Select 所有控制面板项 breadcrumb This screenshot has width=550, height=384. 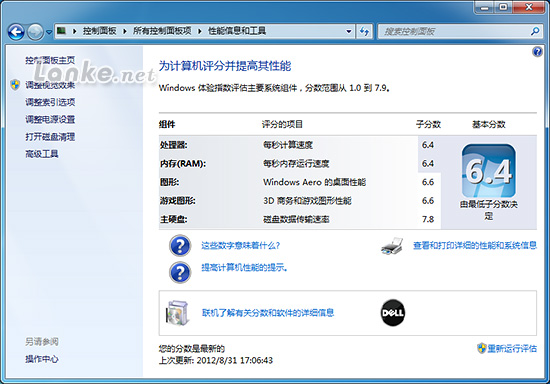click(x=162, y=31)
